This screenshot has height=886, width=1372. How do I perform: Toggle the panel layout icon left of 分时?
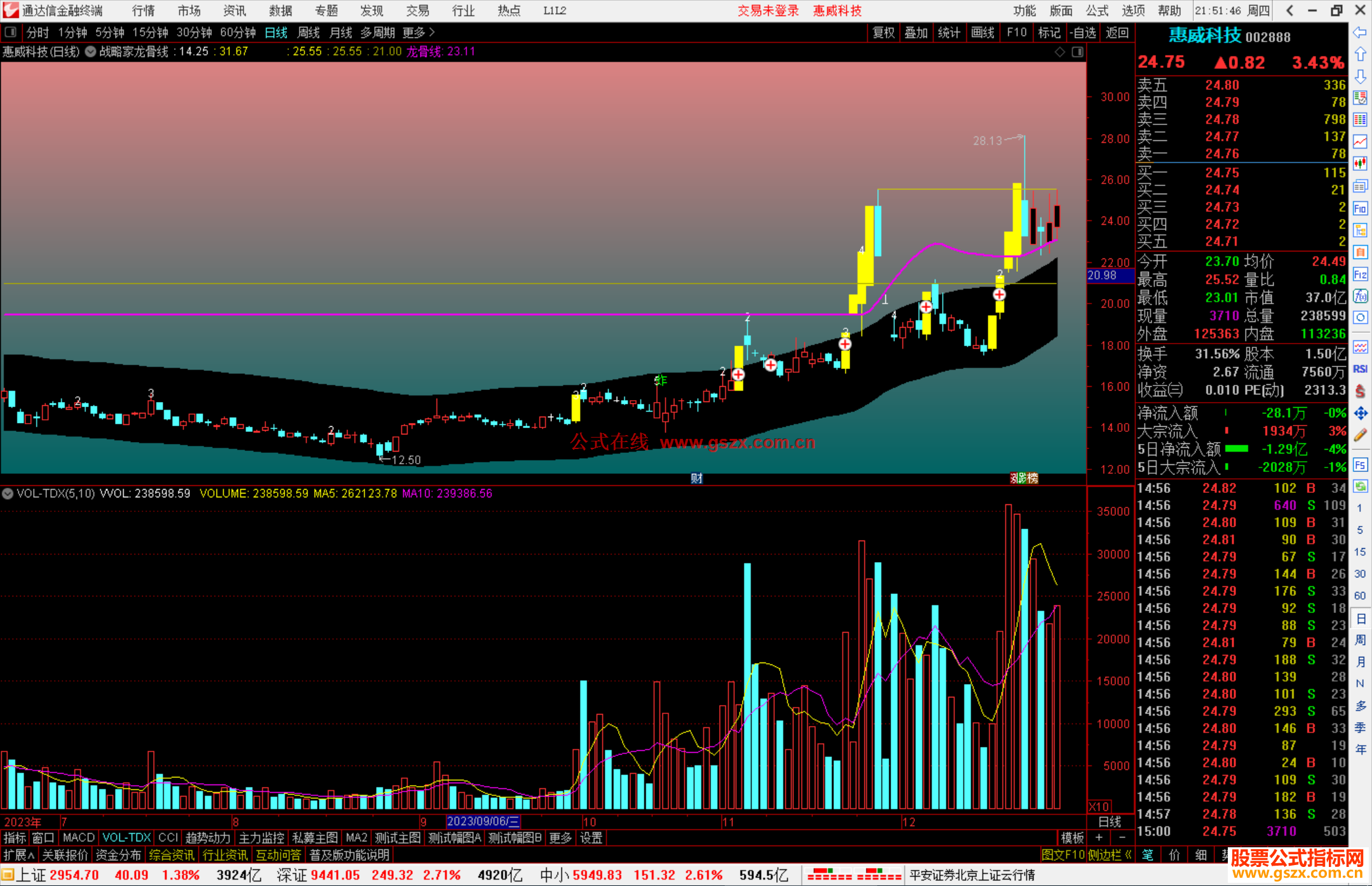[x=11, y=32]
